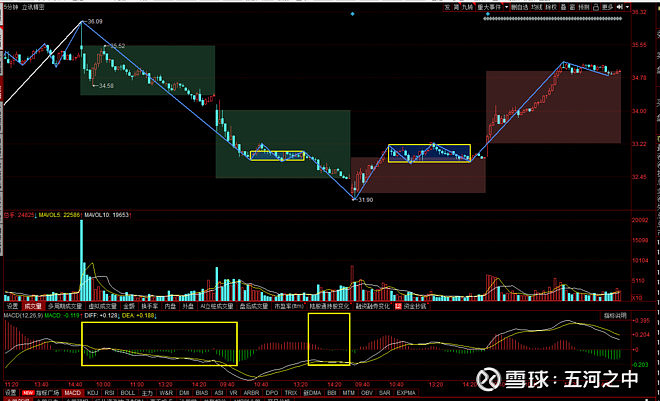Click the lock icon in top toolbar
Viewport: 660px width, 401px height.
click(x=596, y=7)
